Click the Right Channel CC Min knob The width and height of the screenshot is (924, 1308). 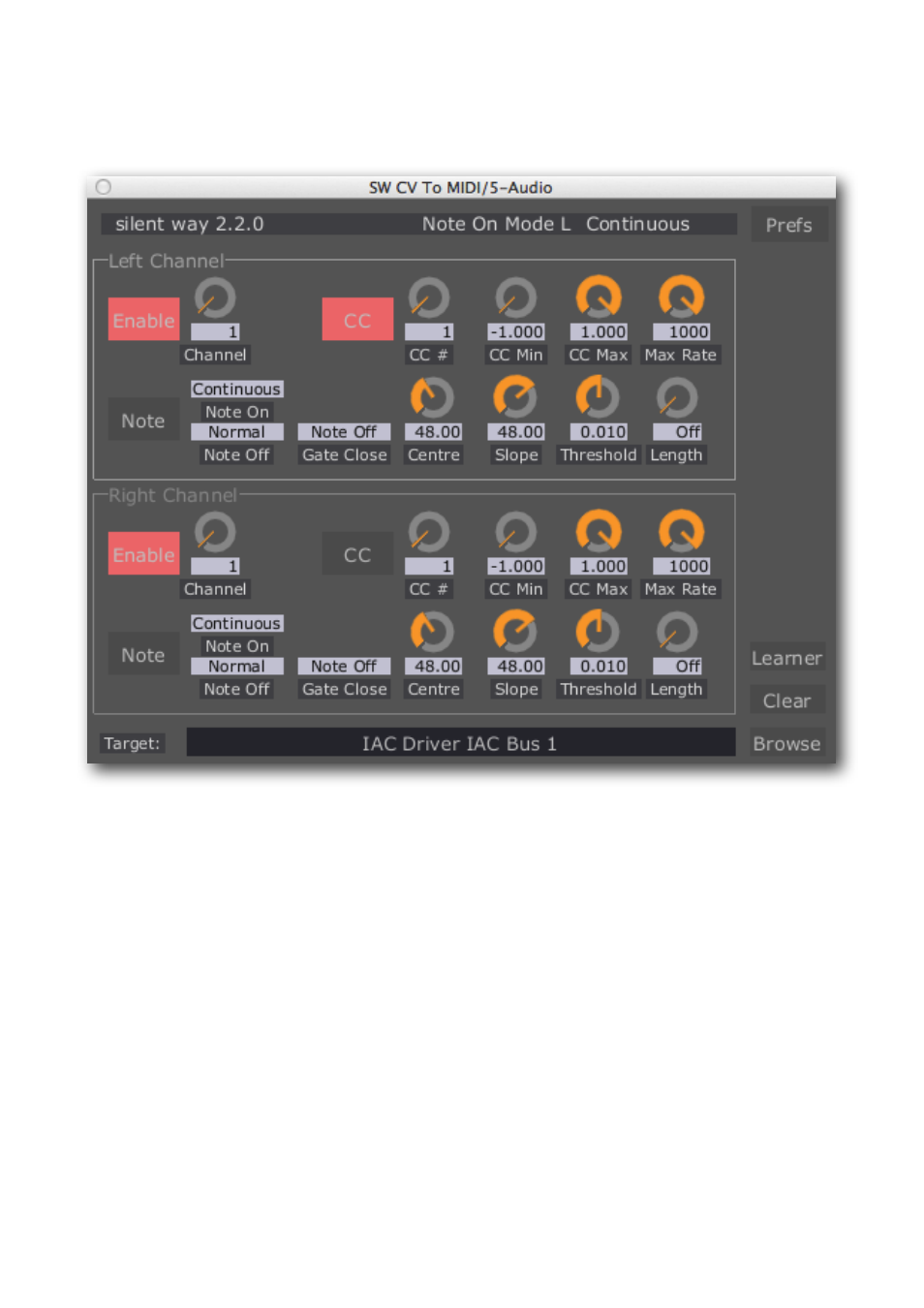tap(515, 533)
